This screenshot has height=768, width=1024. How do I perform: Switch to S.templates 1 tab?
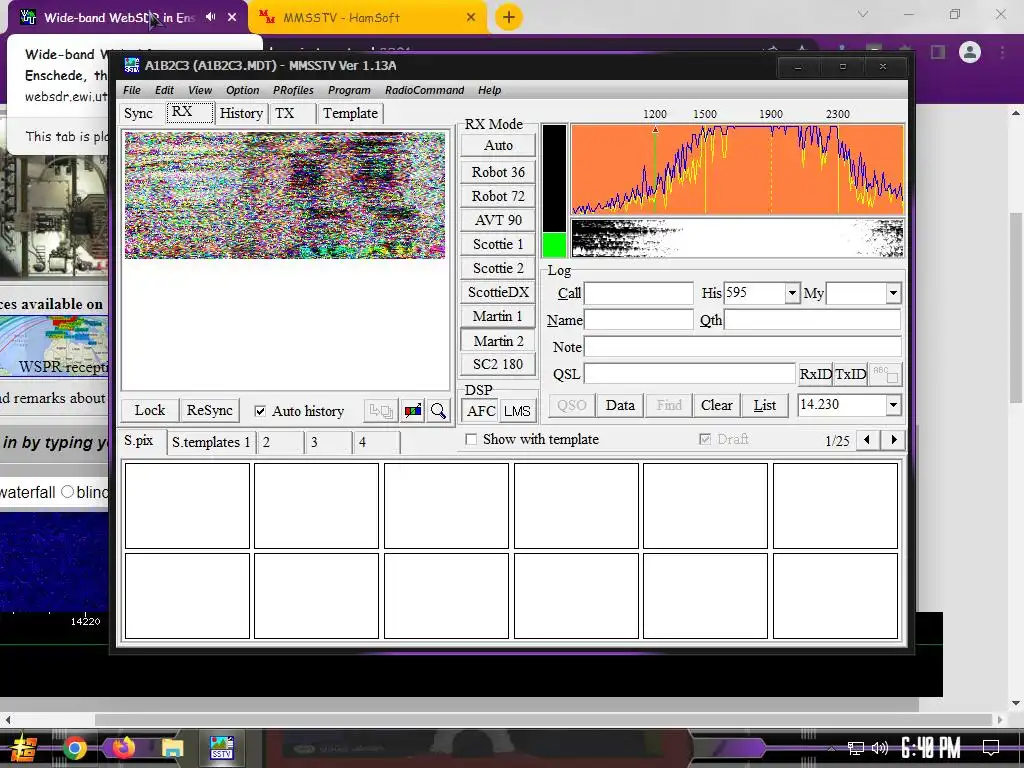(x=211, y=442)
